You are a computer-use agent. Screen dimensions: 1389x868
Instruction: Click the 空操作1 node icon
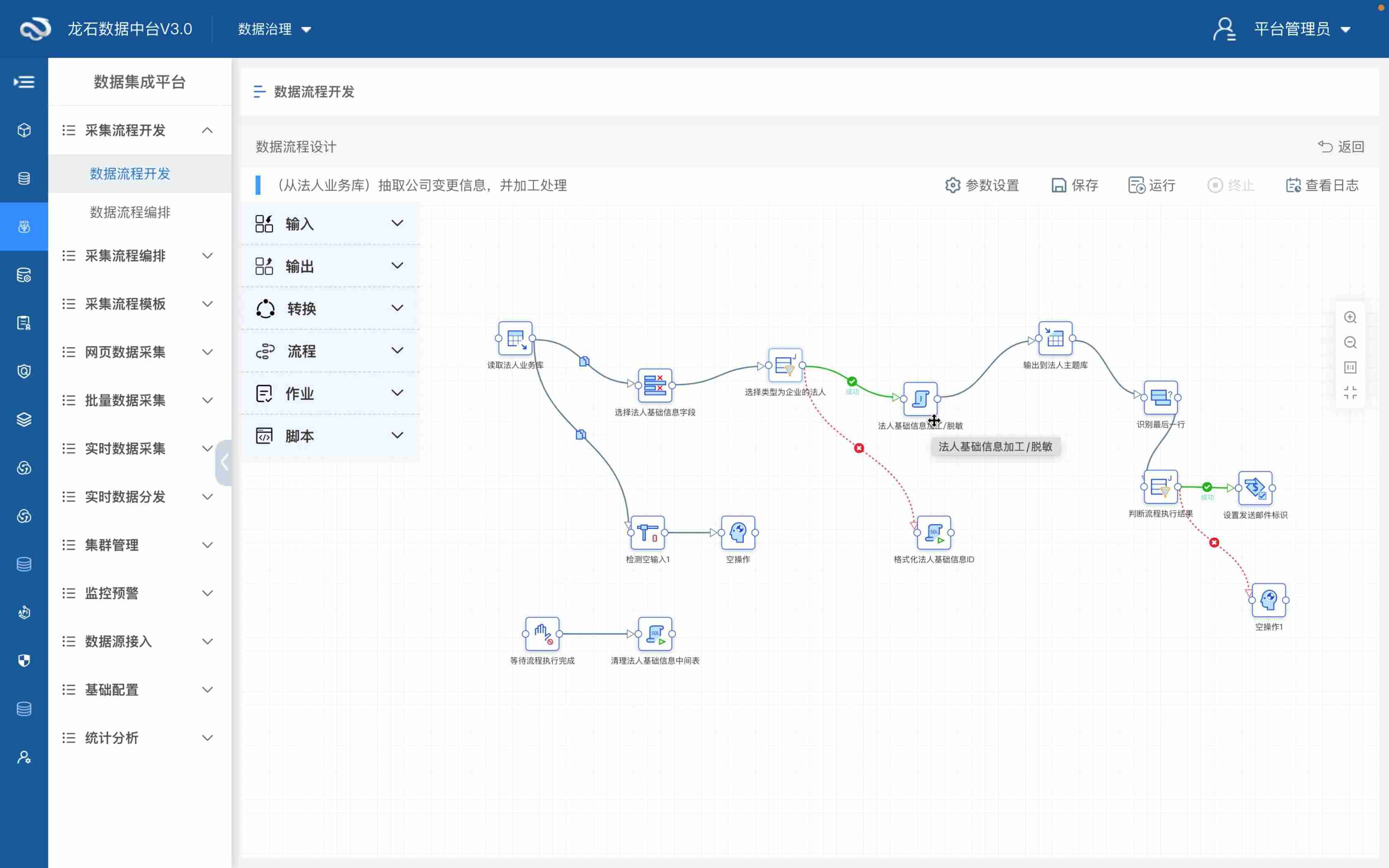1268,601
